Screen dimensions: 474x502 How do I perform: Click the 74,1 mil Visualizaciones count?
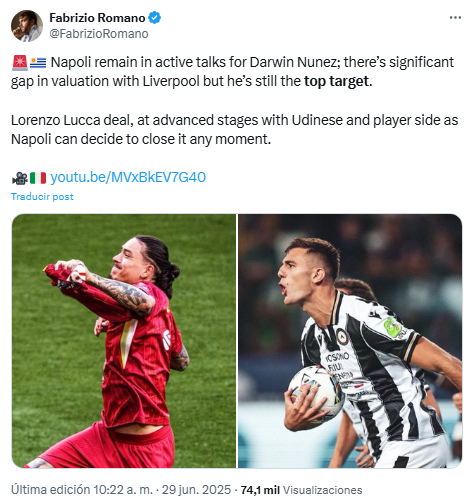[301, 490]
